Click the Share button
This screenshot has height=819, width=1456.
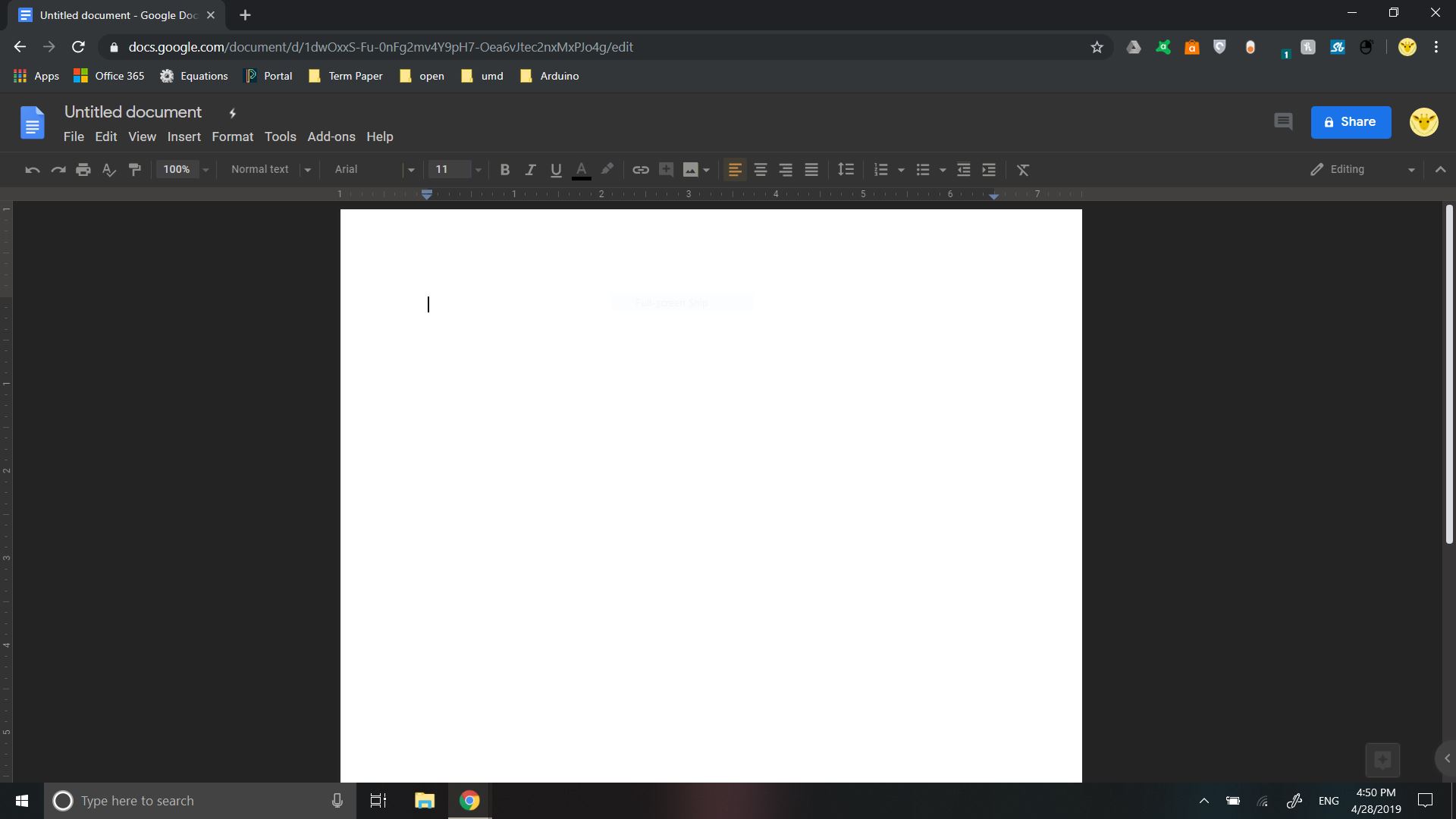pyautogui.click(x=1350, y=121)
